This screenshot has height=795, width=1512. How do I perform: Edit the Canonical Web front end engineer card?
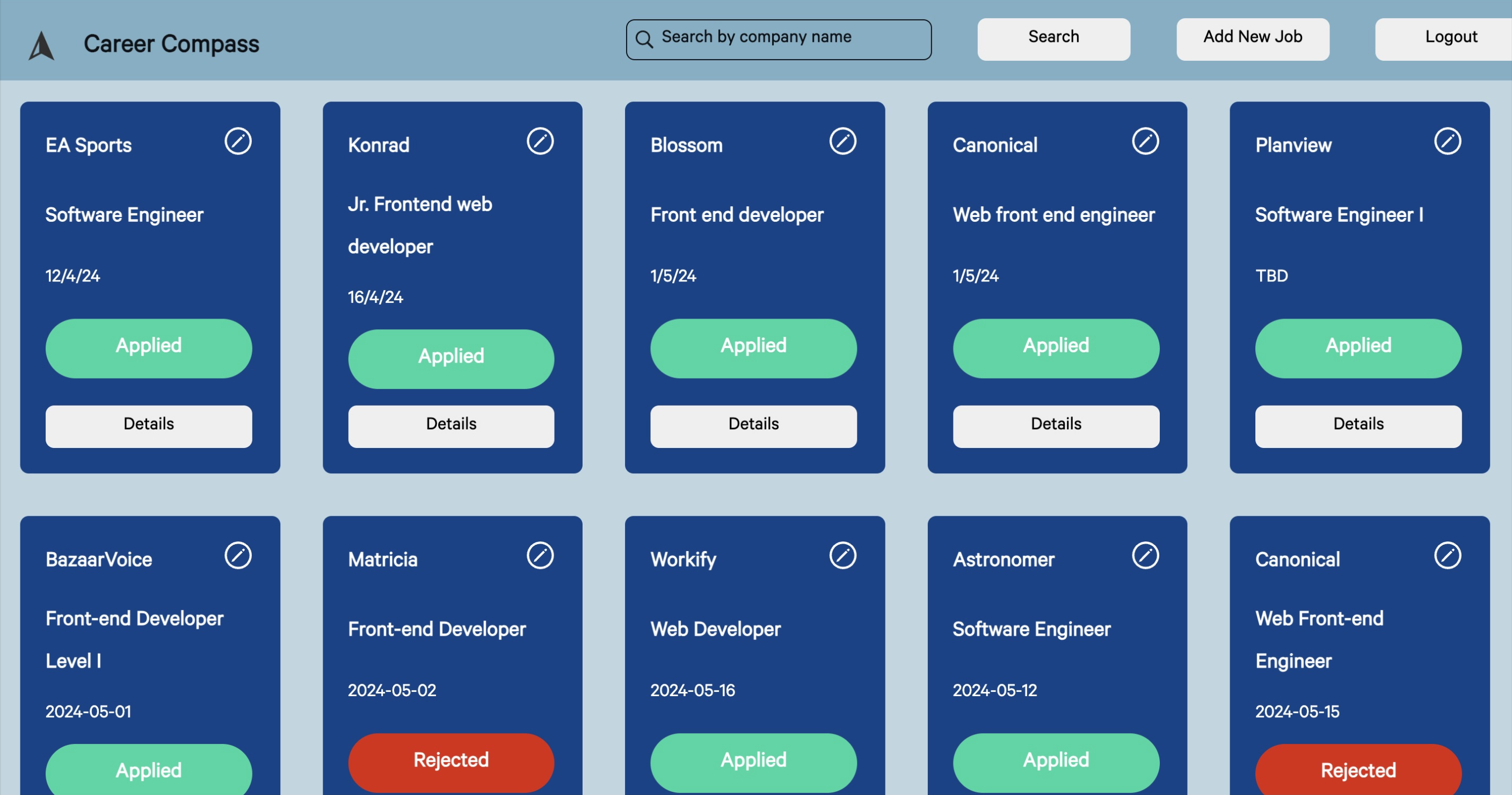[1145, 141]
